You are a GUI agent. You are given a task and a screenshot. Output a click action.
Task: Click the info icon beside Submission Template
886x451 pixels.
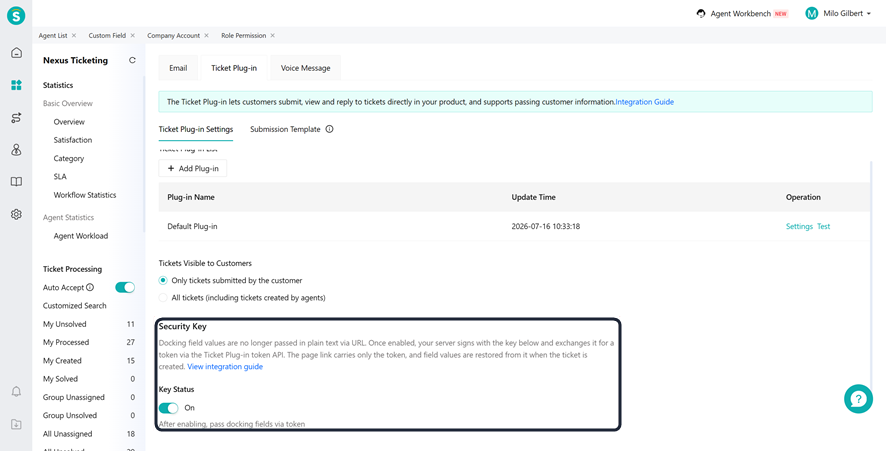pos(329,129)
